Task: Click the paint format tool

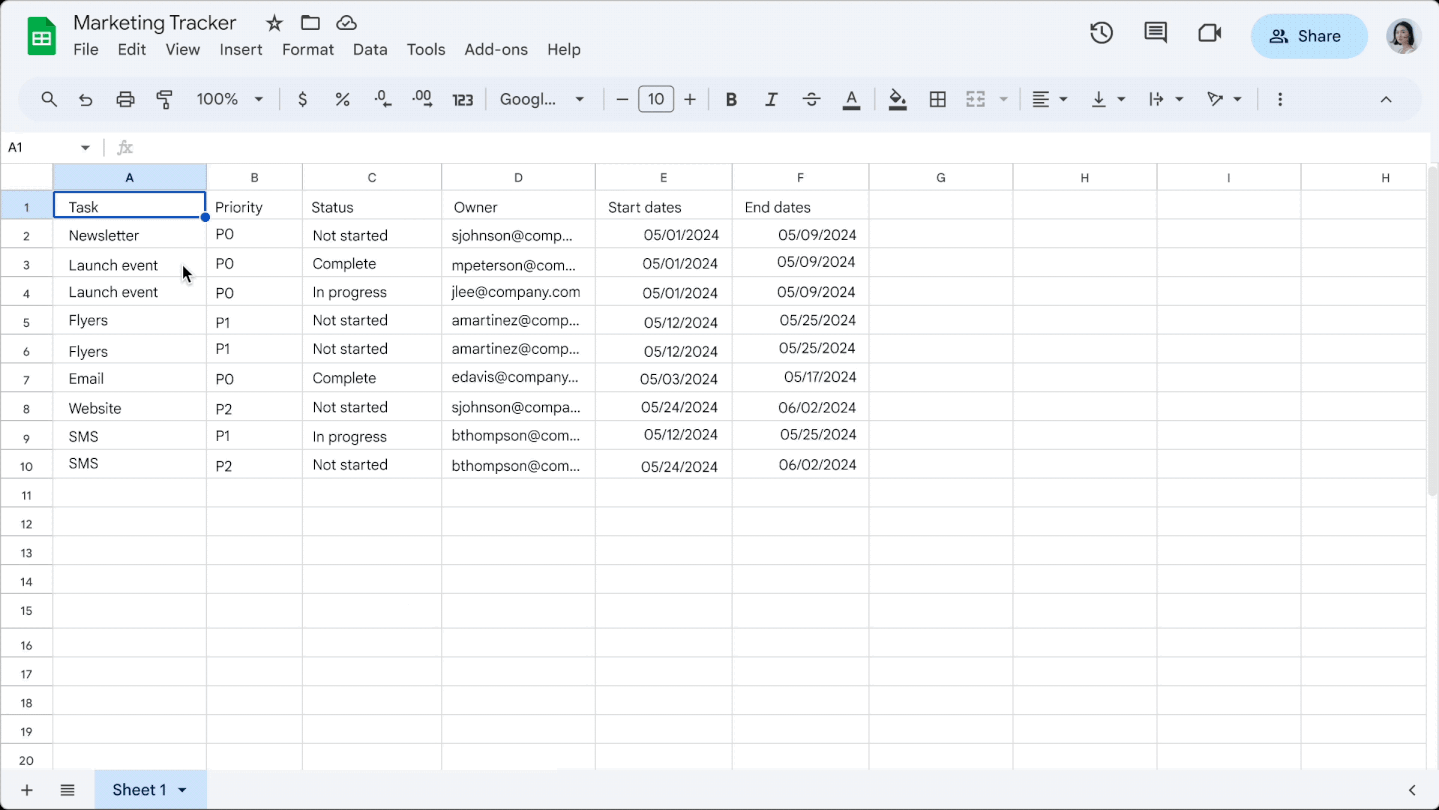Action: pyautogui.click(x=164, y=99)
